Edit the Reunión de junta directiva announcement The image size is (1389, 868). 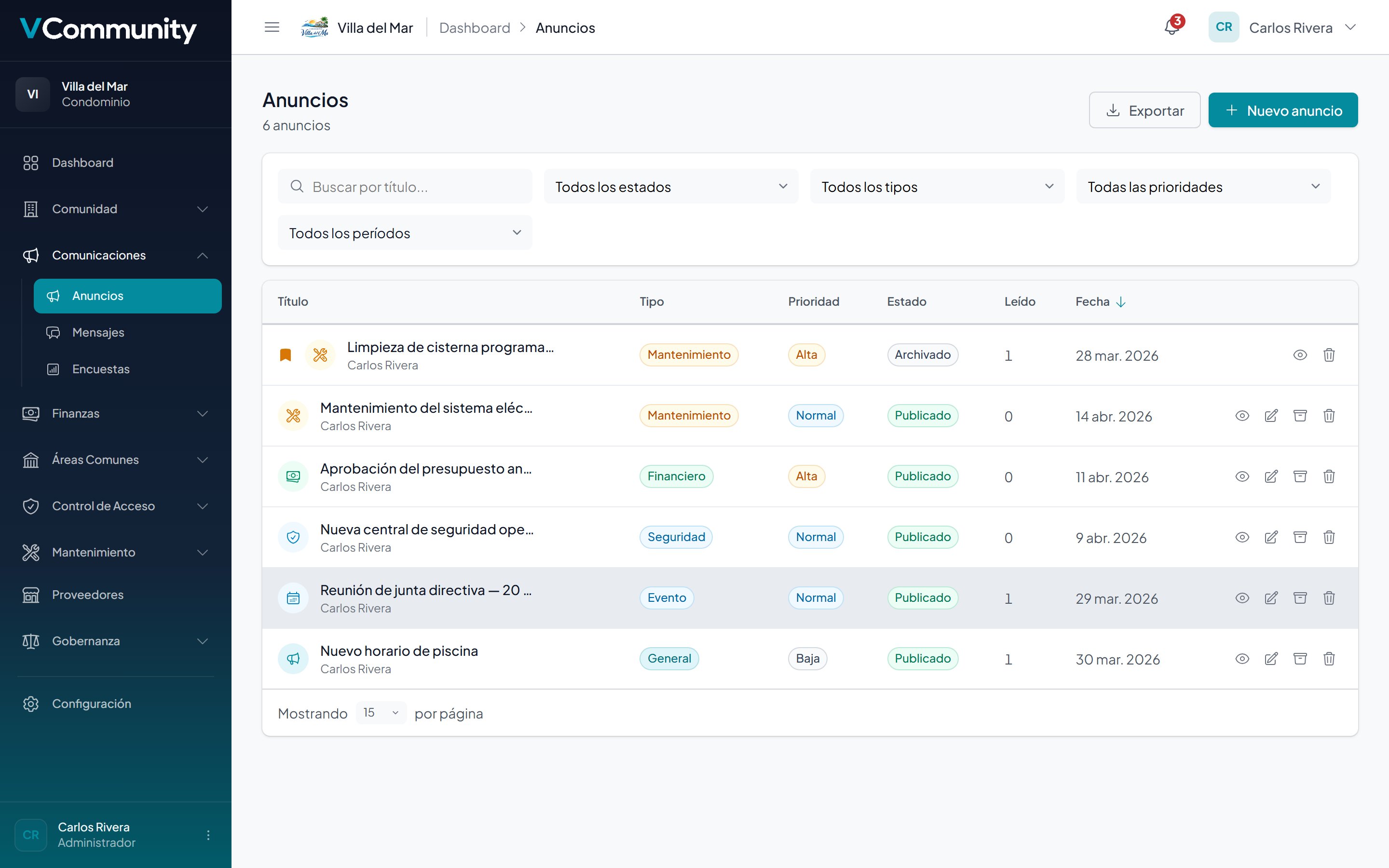coord(1271,598)
